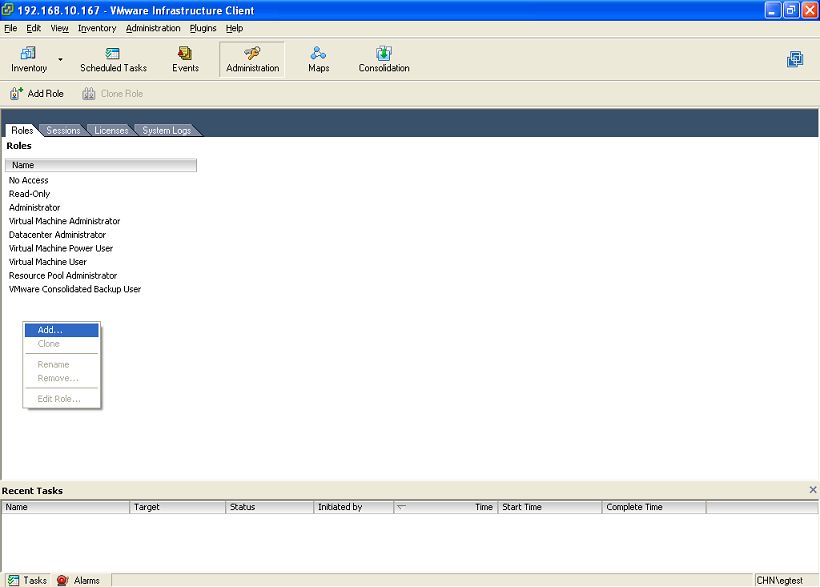Image resolution: width=820 pixels, height=587 pixels.
Task: Choose Add... in the context menu
Action: click(x=62, y=330)
